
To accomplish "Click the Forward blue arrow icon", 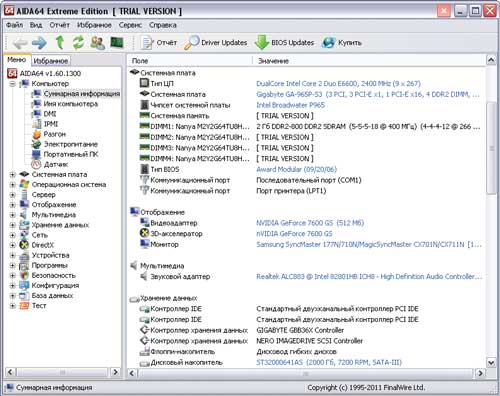I will [x=39, y=43].
